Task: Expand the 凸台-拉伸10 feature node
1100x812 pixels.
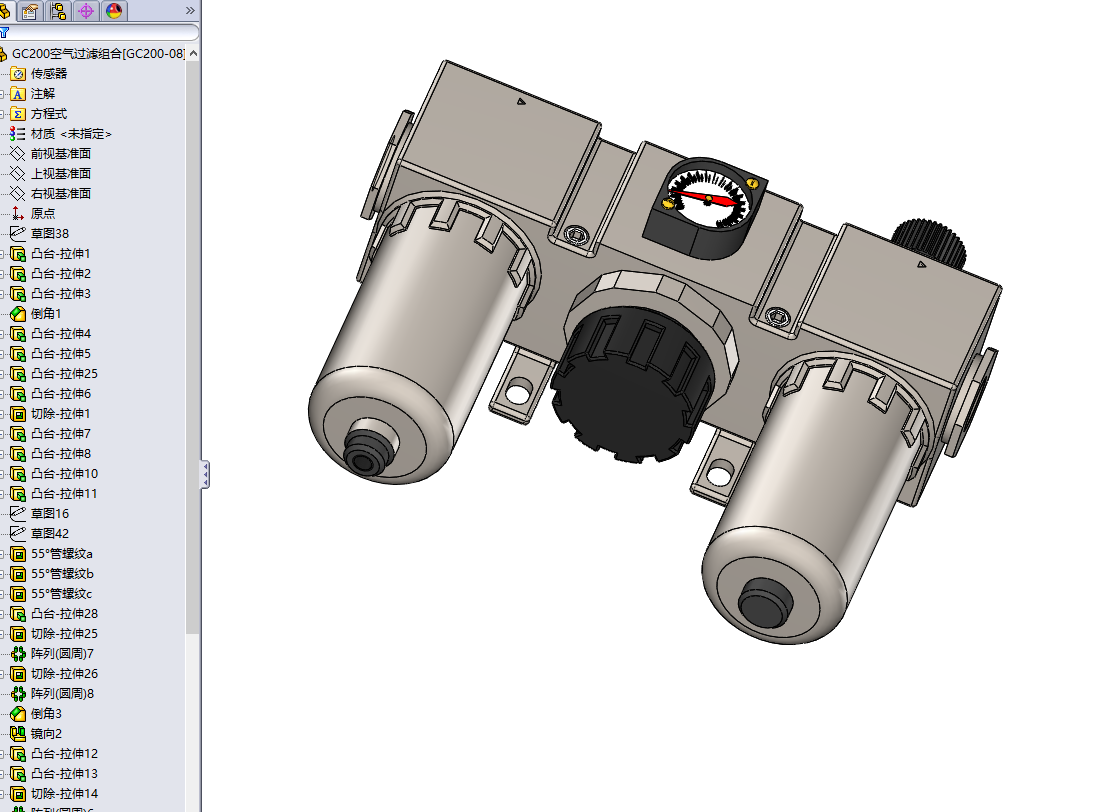Action: click(x=3, y=474)
